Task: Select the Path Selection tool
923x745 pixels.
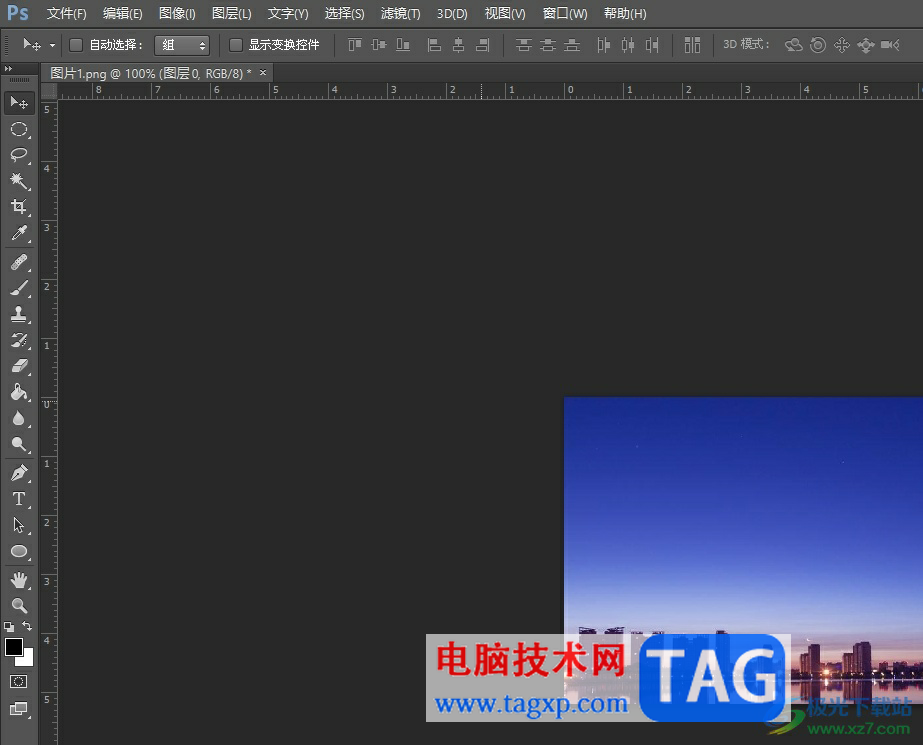Action: pyautogui.click(x=19, y=525)
